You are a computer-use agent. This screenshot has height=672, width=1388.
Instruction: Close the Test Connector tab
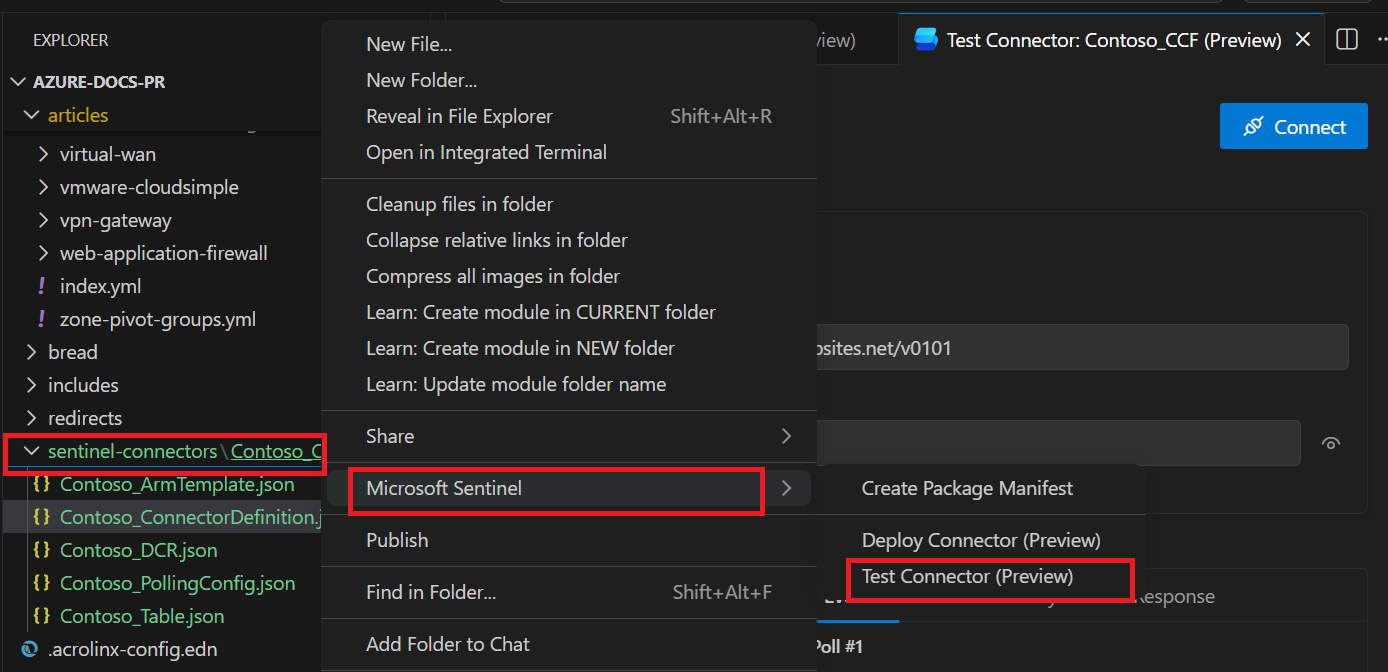tap(1302, 40)
